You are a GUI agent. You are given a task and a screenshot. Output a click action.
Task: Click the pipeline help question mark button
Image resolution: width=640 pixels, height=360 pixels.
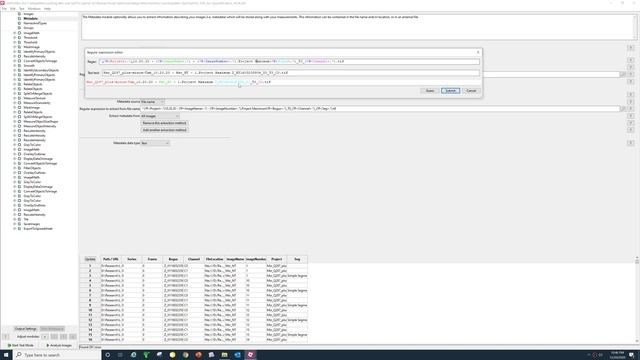click(6, 337)
